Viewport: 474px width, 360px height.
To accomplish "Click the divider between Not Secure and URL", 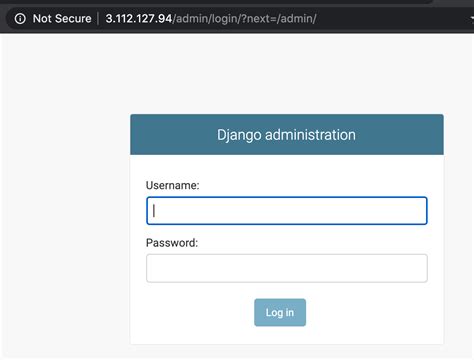I will pyautogui.click(x=98, y=19).
